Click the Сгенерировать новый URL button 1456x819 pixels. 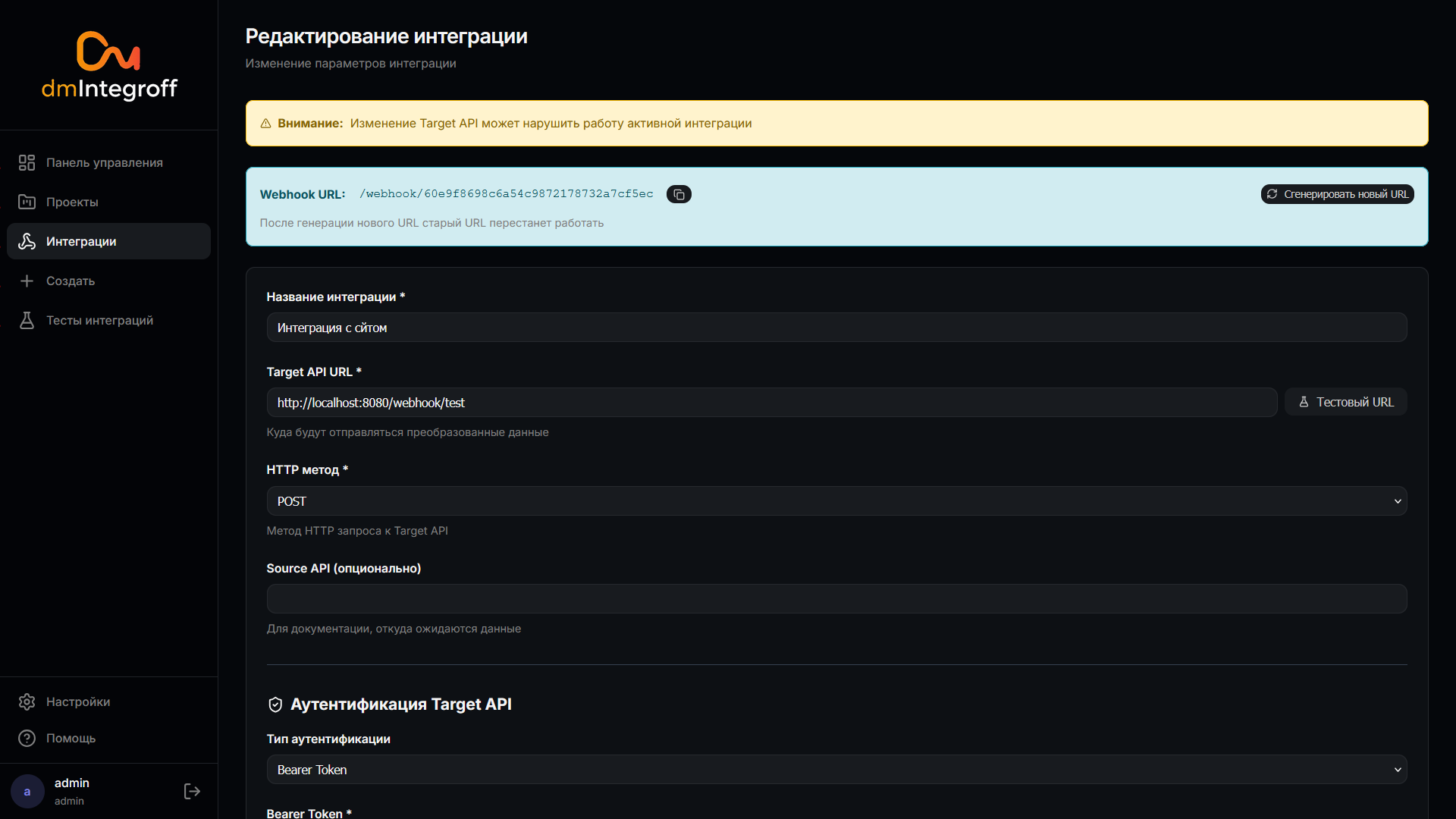click(x=1337, y=195)
